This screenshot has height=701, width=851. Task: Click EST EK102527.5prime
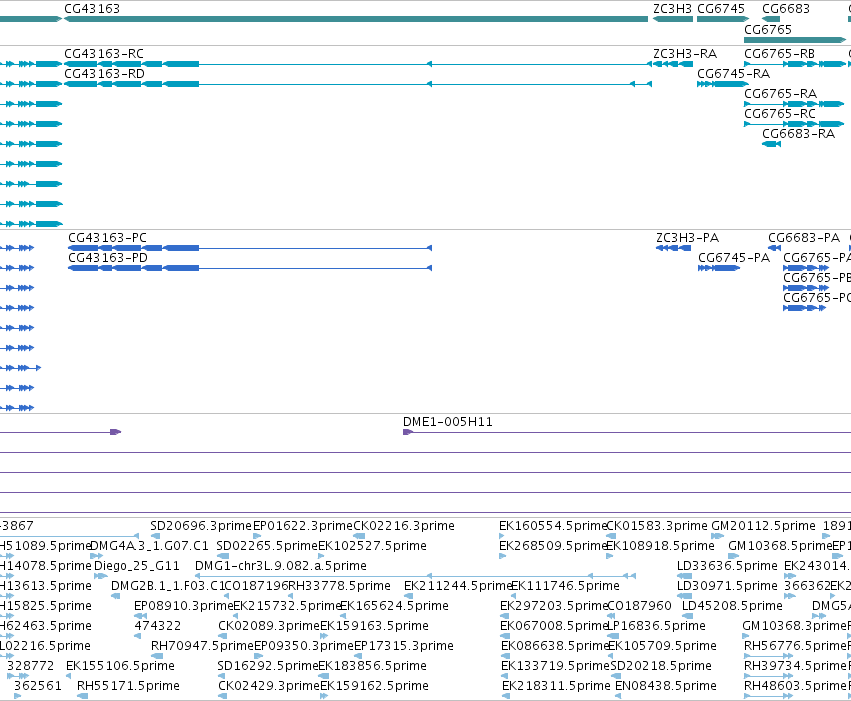[372, 546]
